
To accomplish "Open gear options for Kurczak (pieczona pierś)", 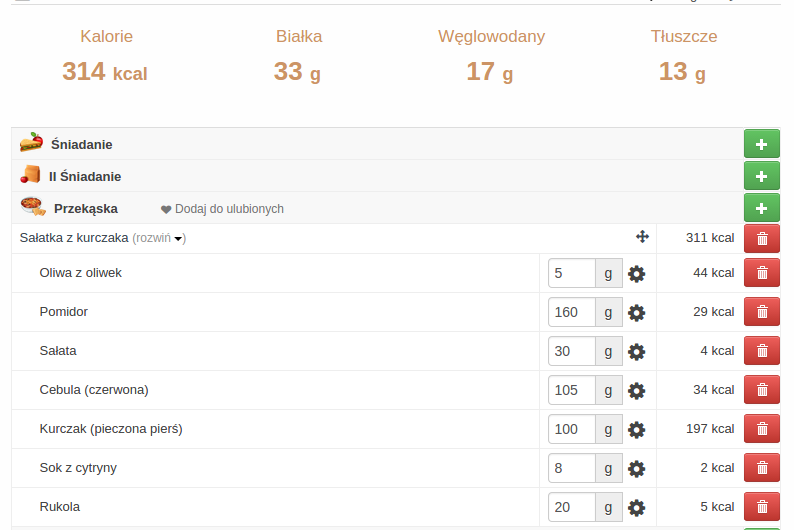I will click(636, 430).
